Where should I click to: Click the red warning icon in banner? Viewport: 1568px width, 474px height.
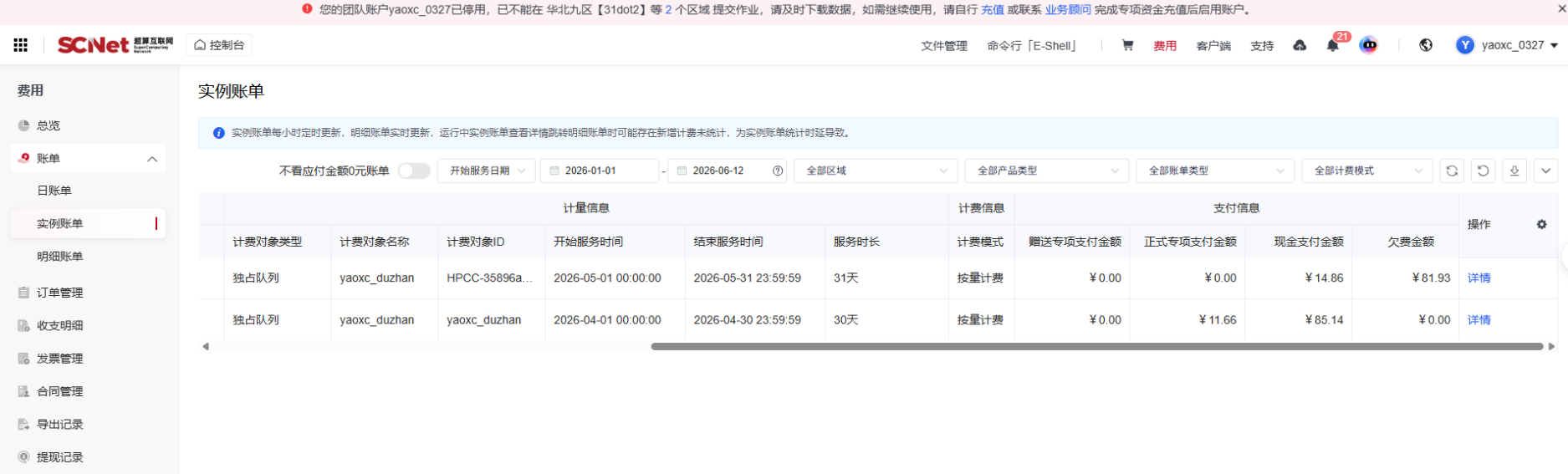pyautogui.click(x=307, y=9)
